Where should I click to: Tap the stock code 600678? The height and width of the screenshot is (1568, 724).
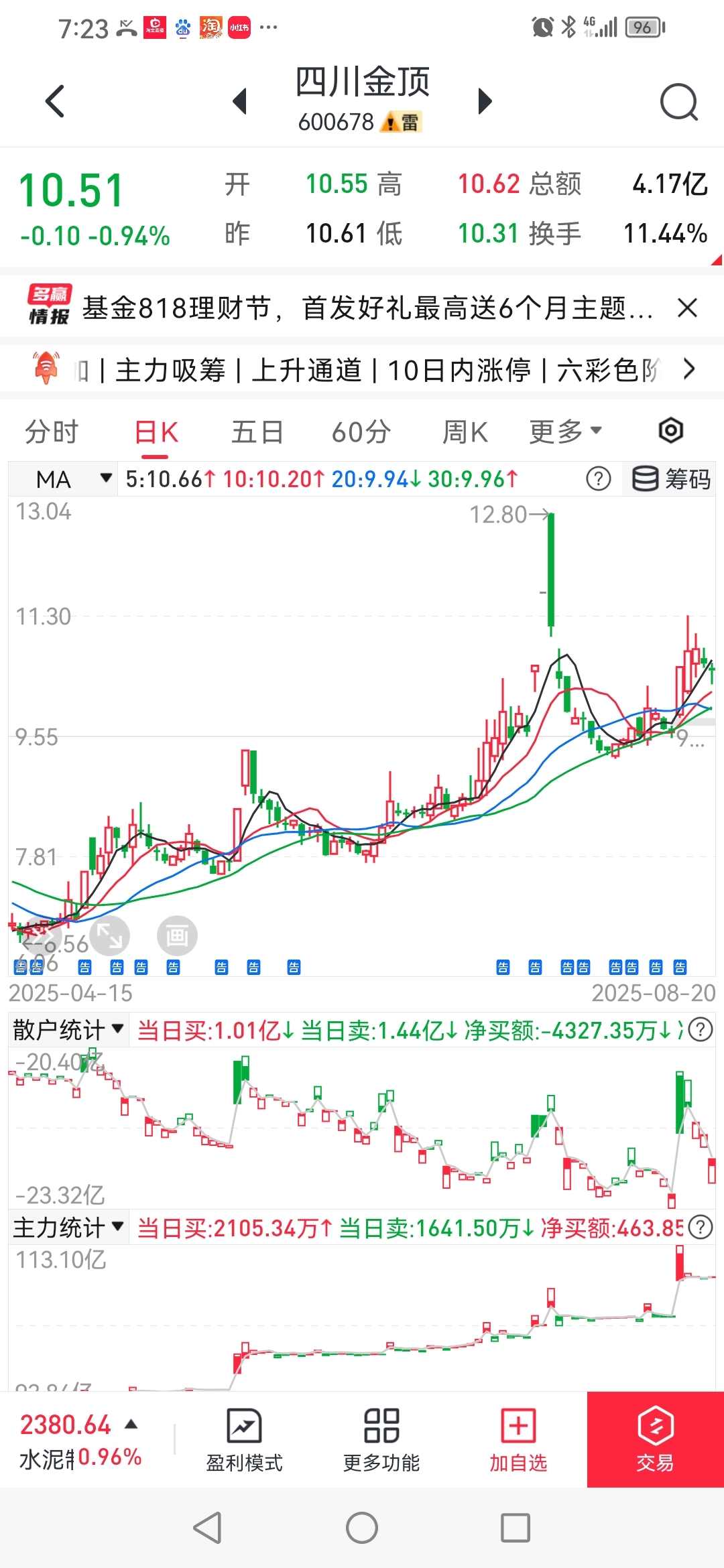coord(336,122)
